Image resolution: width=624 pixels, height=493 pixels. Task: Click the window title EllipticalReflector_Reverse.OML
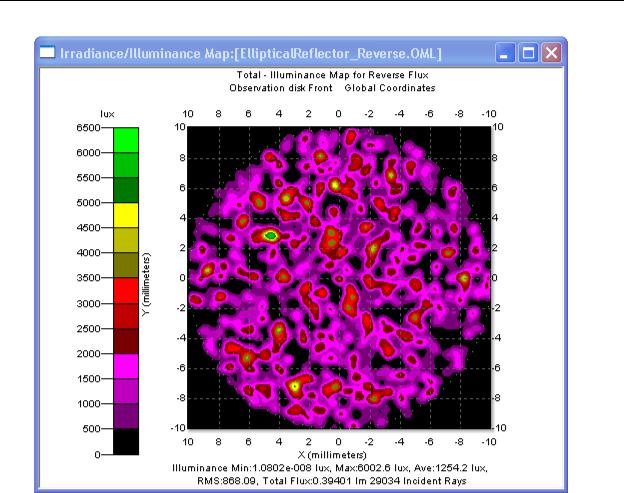(338, 54)
